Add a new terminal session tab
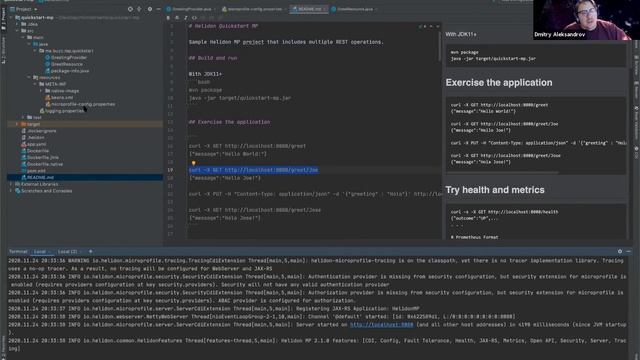This screenshot has width=640, height=360. tap(91, 251)
